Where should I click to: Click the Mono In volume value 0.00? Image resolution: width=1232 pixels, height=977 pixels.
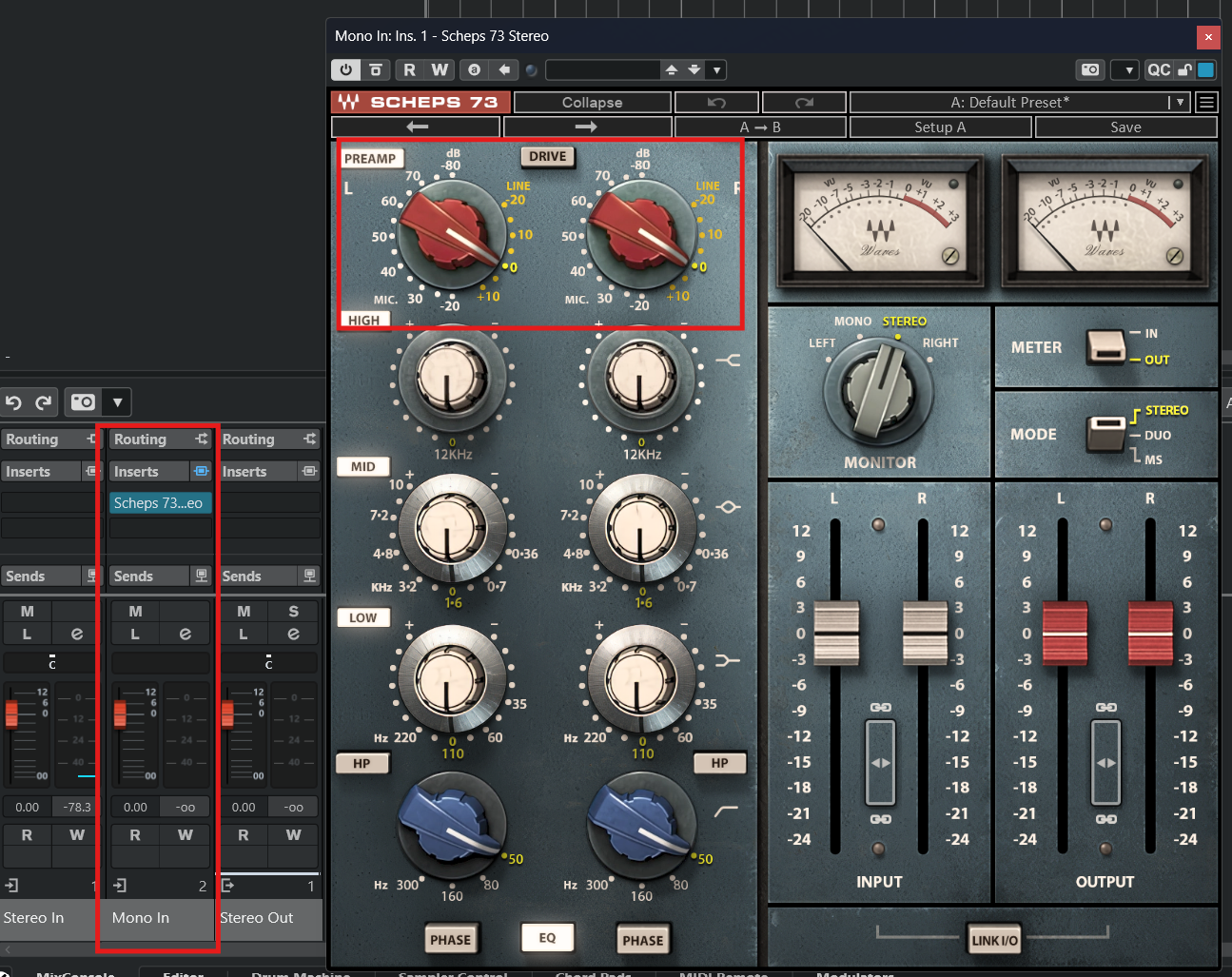click(135, 807)
